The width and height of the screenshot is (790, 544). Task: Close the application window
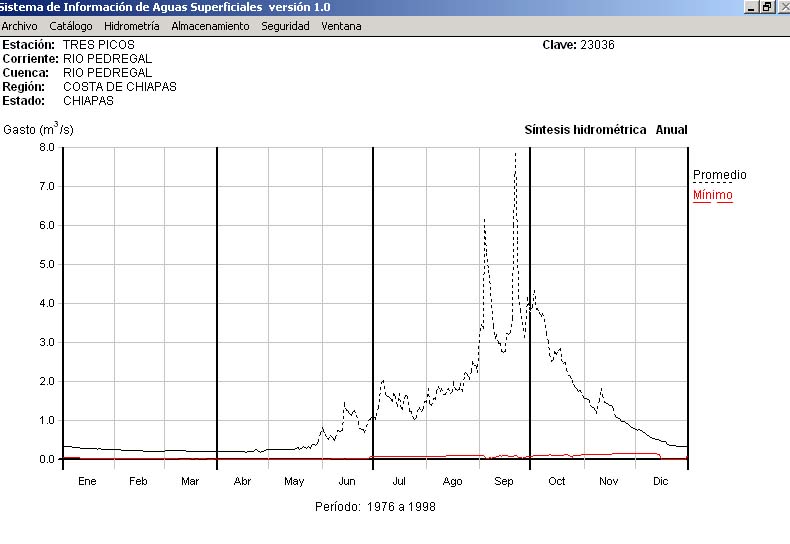pos(783,7)
